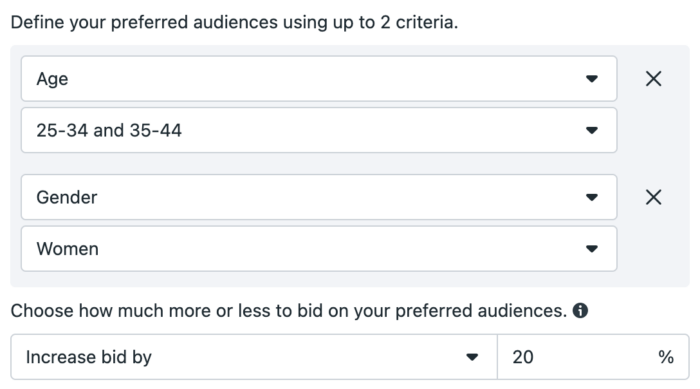
Task: Click the 'Choose how much more or less' text
Action: (x=289, y=310)
